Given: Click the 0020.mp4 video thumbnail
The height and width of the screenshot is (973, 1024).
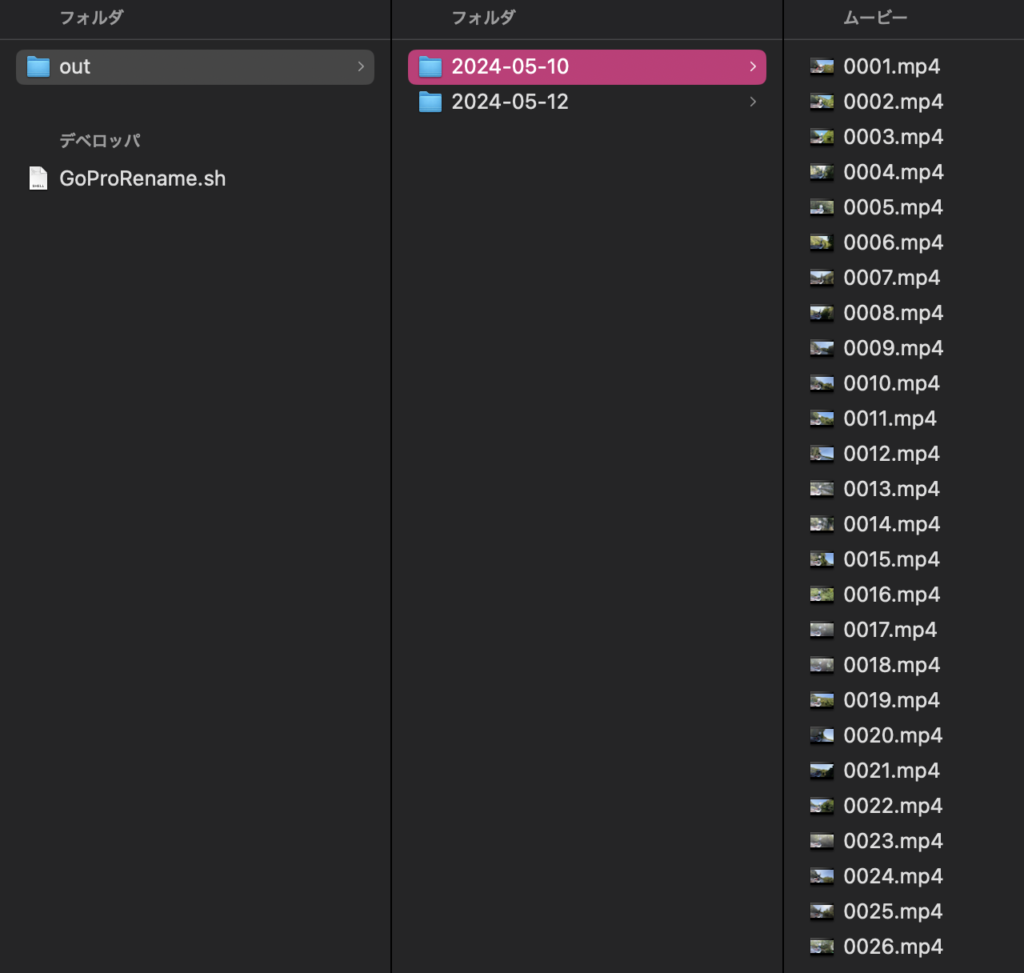Looking at the screenshot, I should tap(822, 736).
